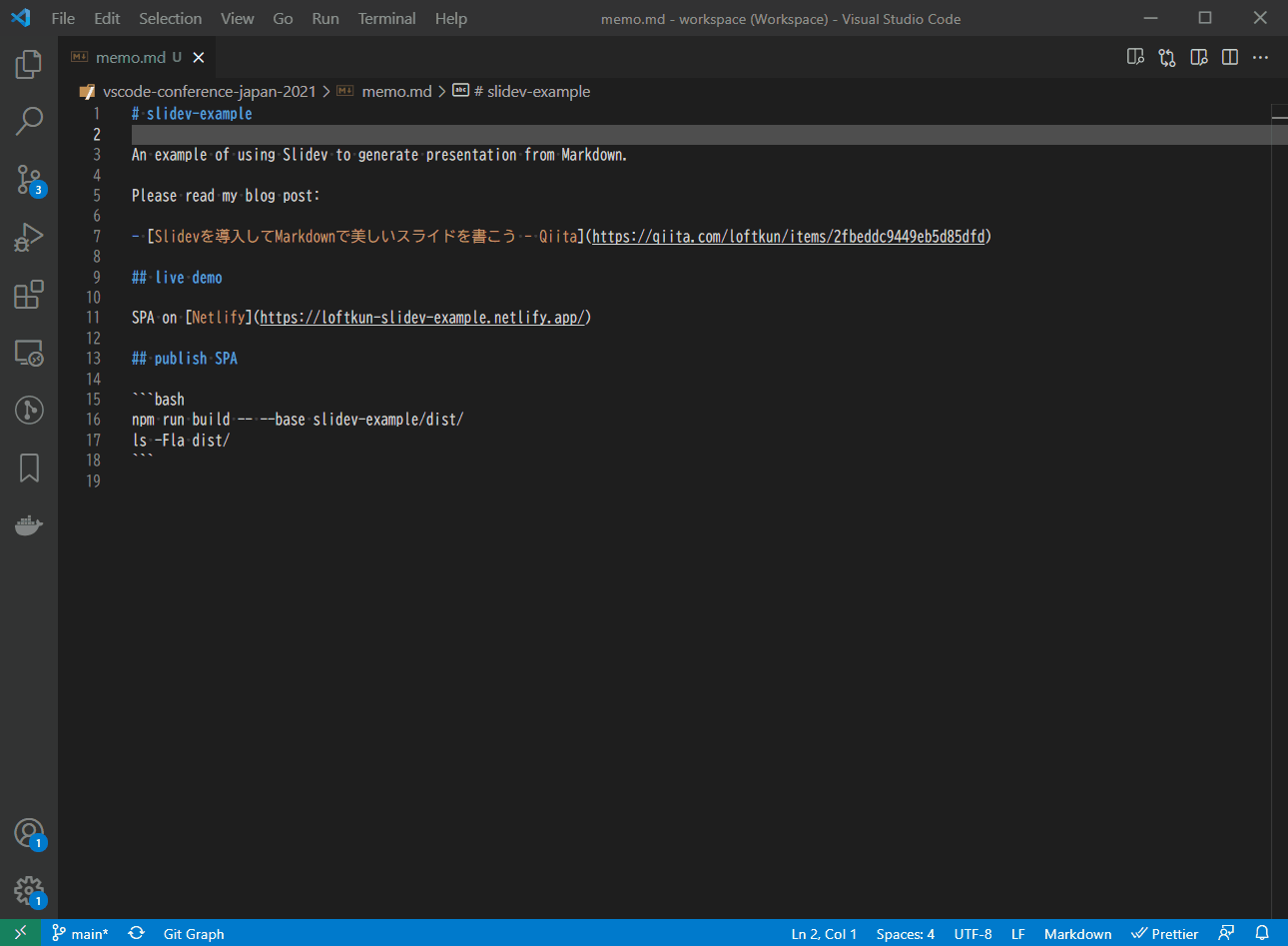Click the gray preview-to-side icon beside Open Changes
The image size is (1288, 946).
[1135, 57]
